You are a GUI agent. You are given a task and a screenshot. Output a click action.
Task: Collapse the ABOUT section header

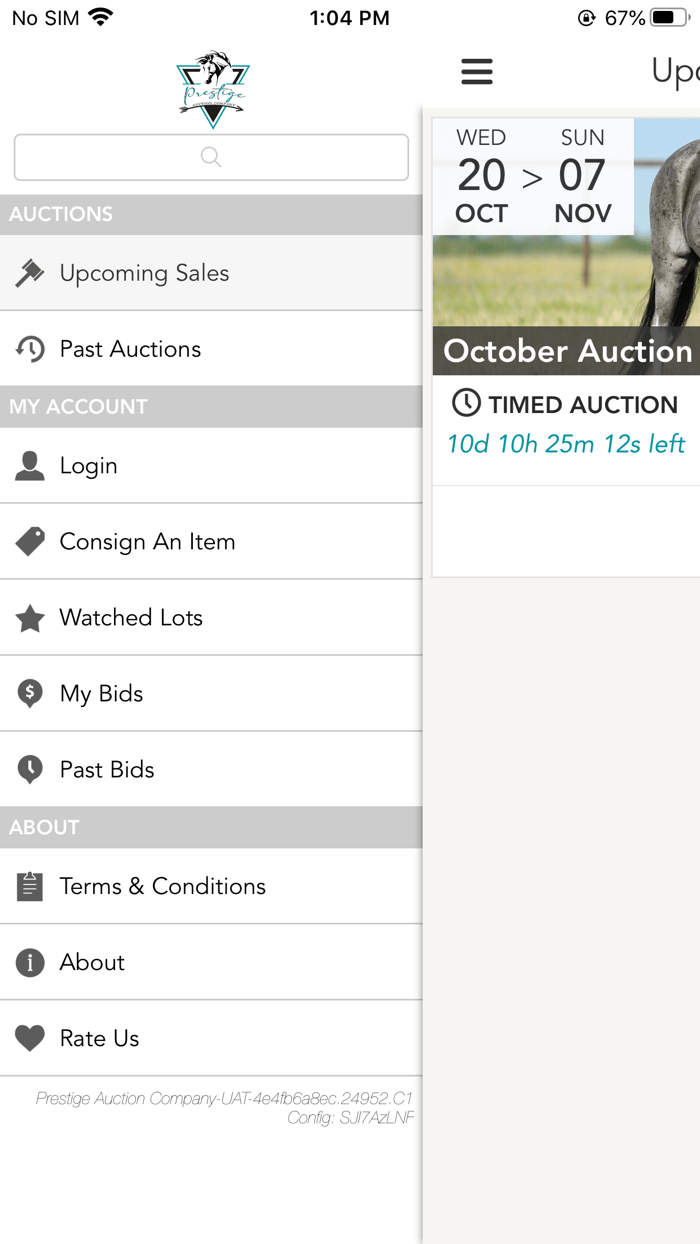coord(210,827)
